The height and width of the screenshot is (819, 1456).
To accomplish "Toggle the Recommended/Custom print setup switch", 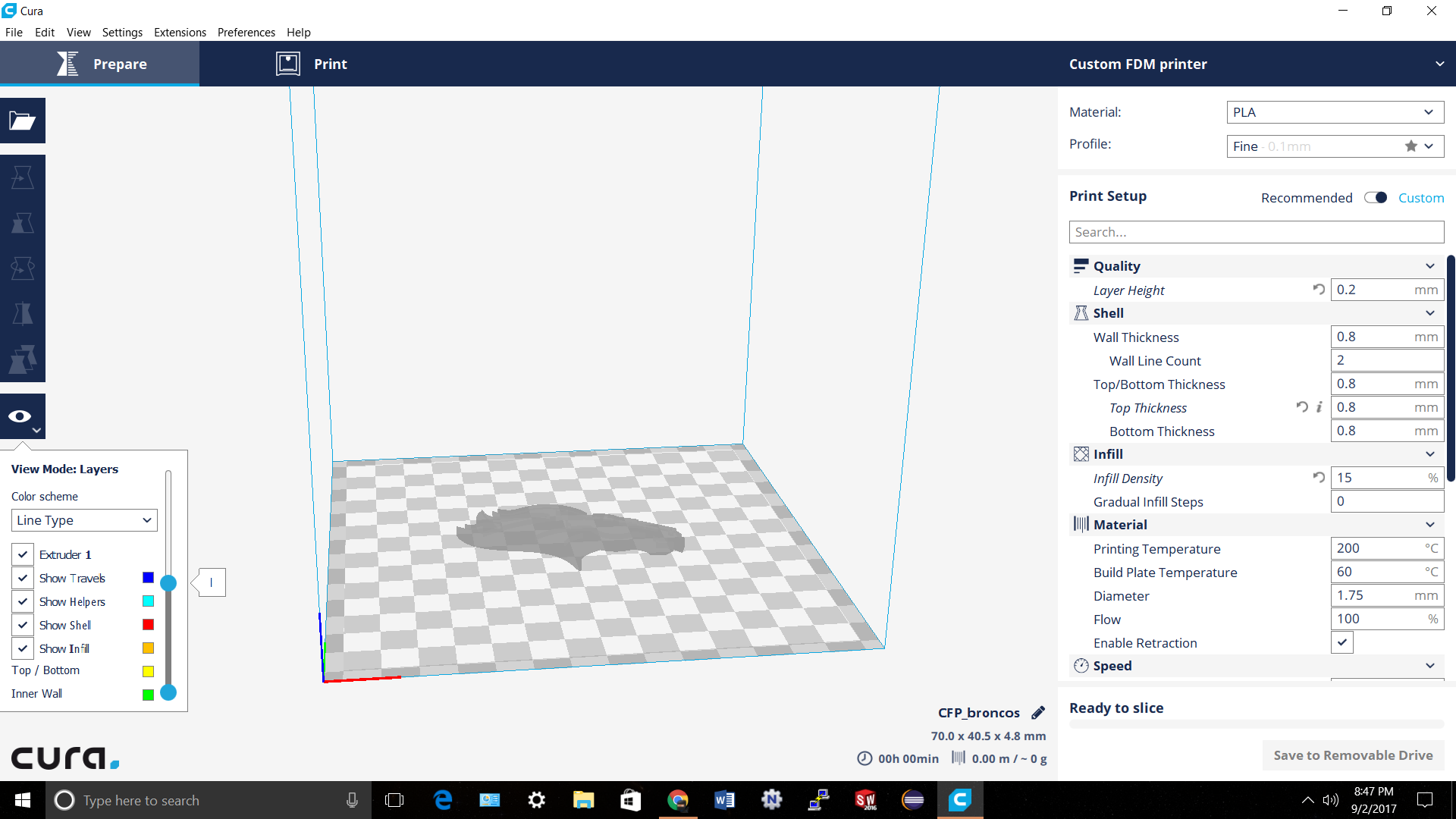I will (1375, 198).
